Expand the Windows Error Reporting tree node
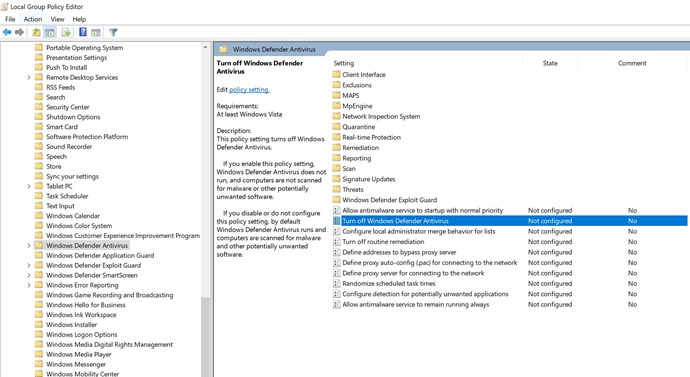The image size is (690, 377). (29, 285)
